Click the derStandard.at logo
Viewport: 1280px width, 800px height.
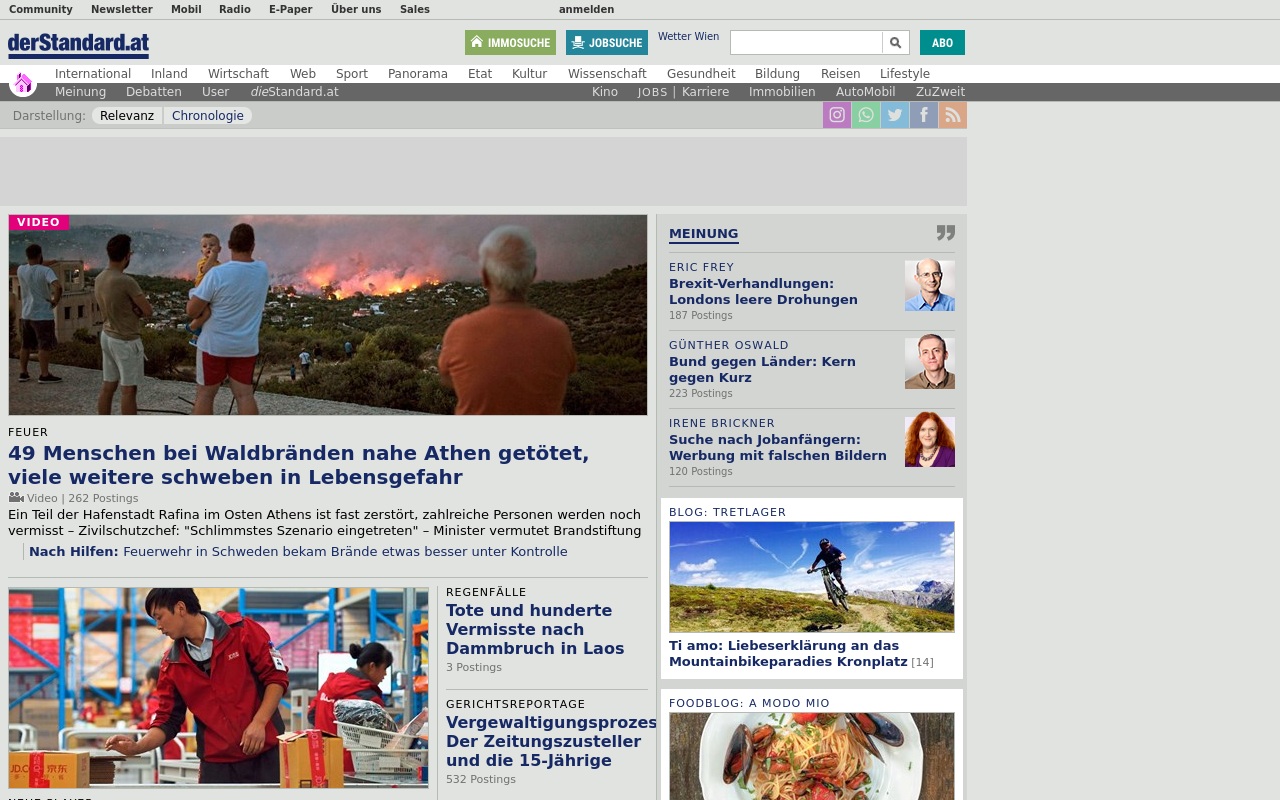[79, 45]
